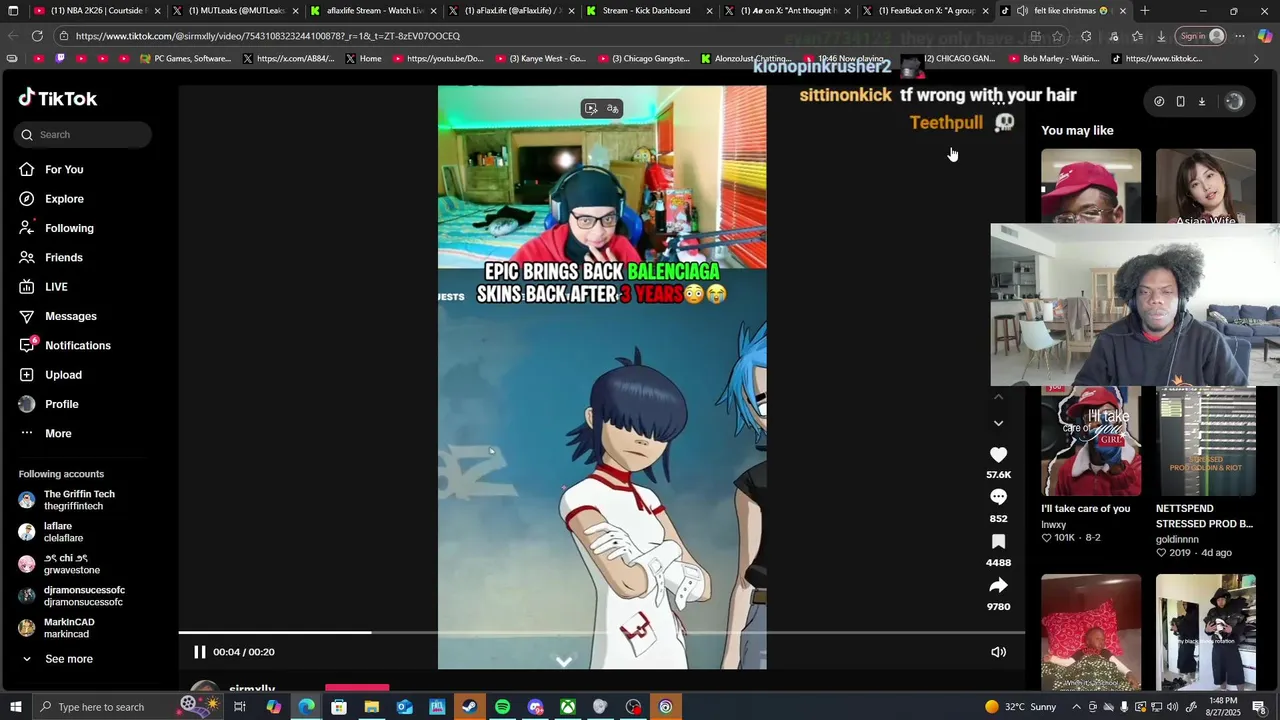Open a new browser tab

point(1145,11)
